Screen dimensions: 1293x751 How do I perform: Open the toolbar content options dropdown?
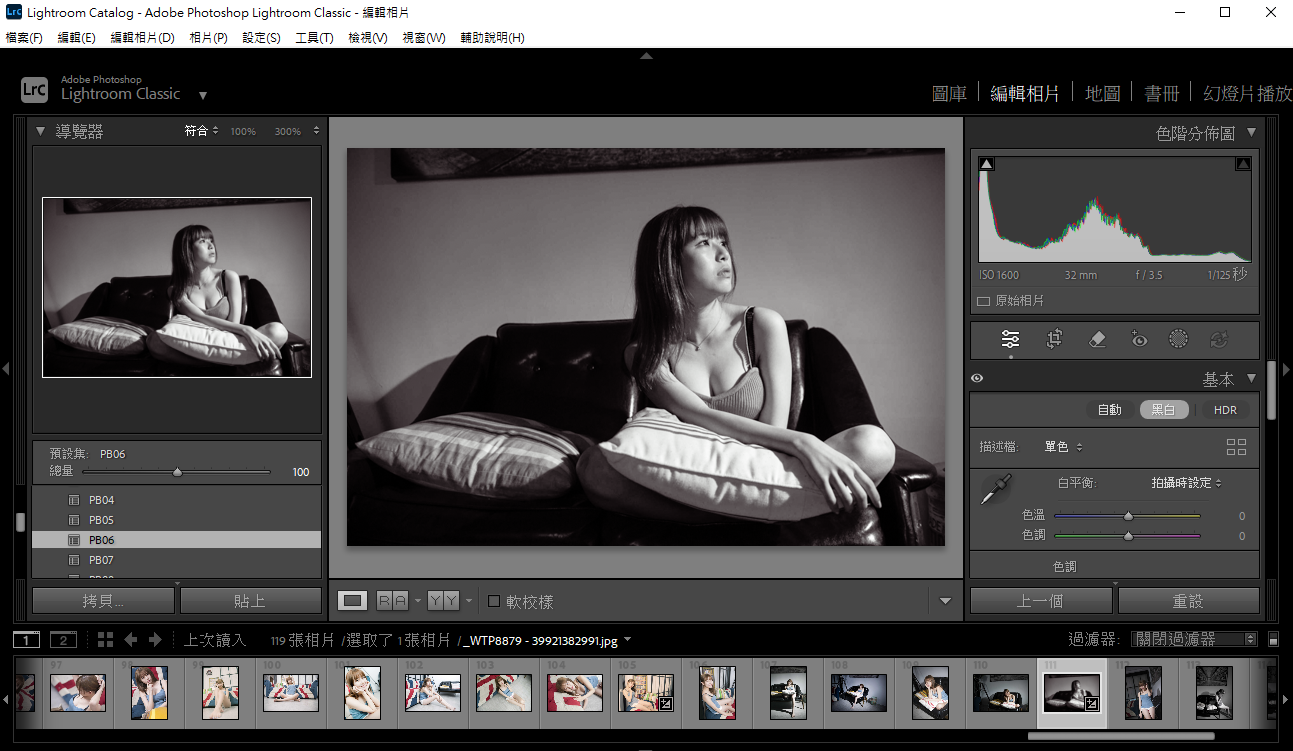945,601
